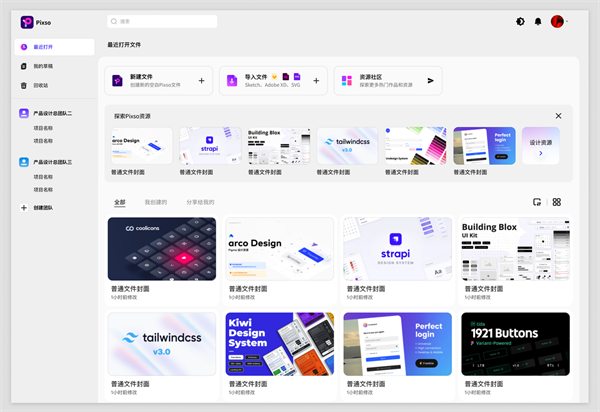Click the Adobe XD icon on 导入文件
This screenshot has width=600, height=412.
tap(286, 77)
